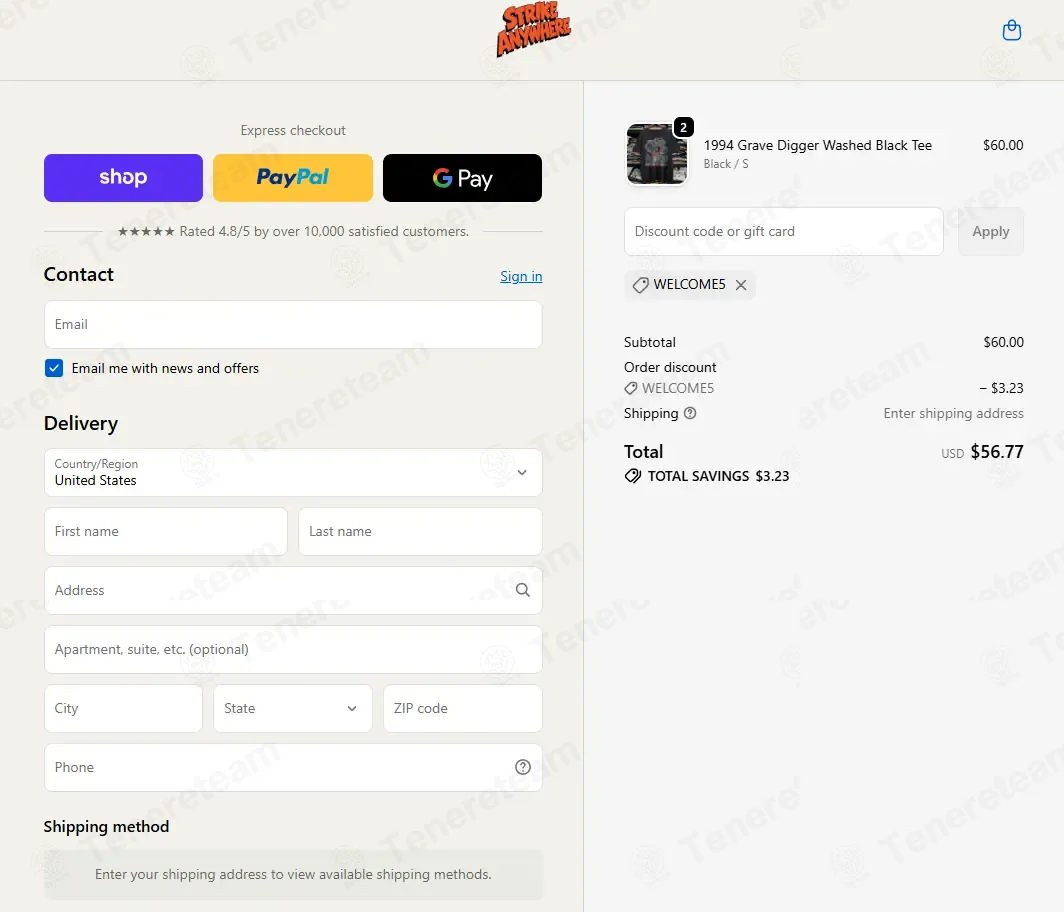Click the 1994 Grave Digger Washed Black Tee title
The width and height of the screenshot is (1064, 912).
(x=818, y=145)
